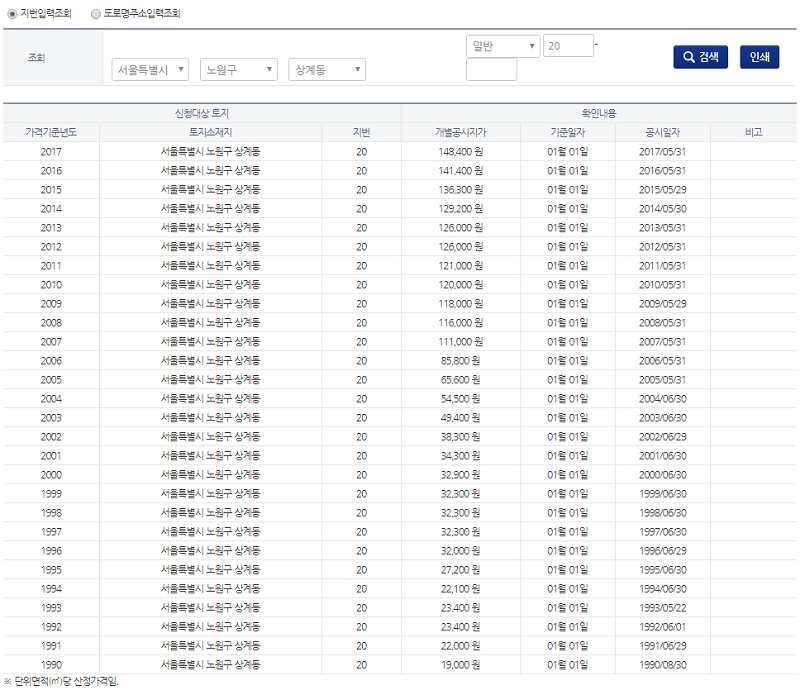Click the 확인내용 group header

coord(599,113)
